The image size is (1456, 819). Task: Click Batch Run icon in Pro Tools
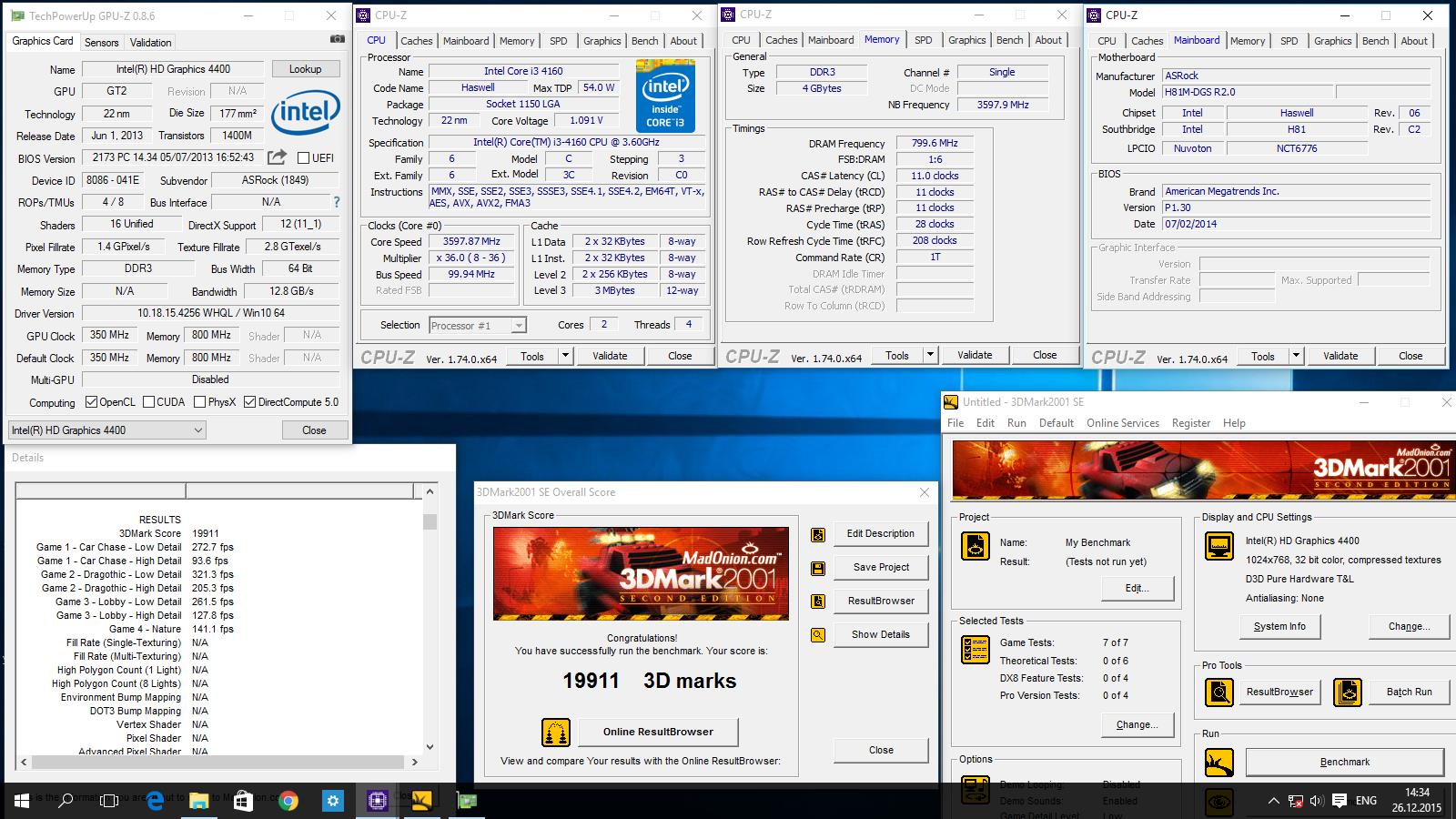1348,693
